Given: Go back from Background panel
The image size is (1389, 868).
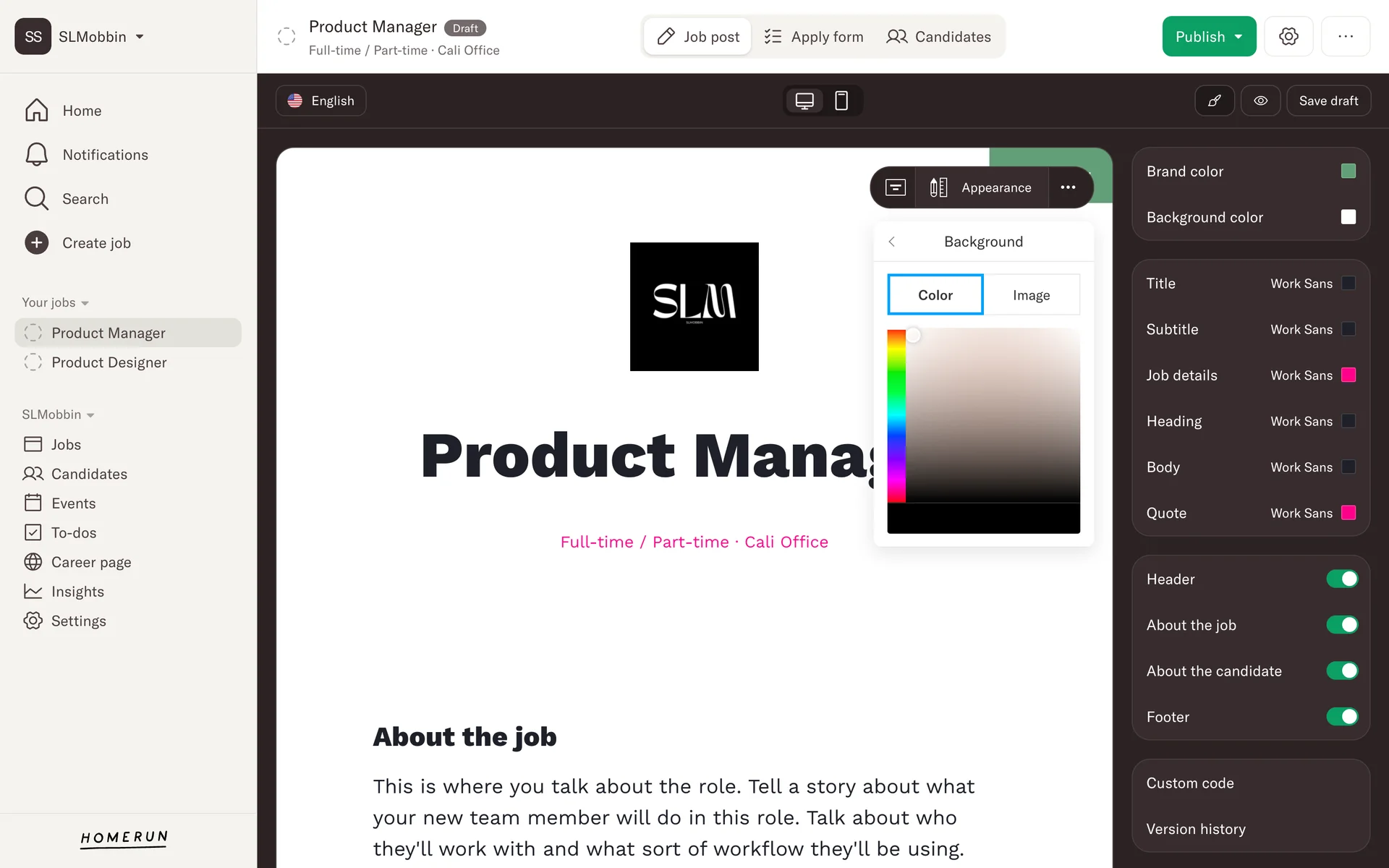Looking at the screenshot, I should [892, 242].
